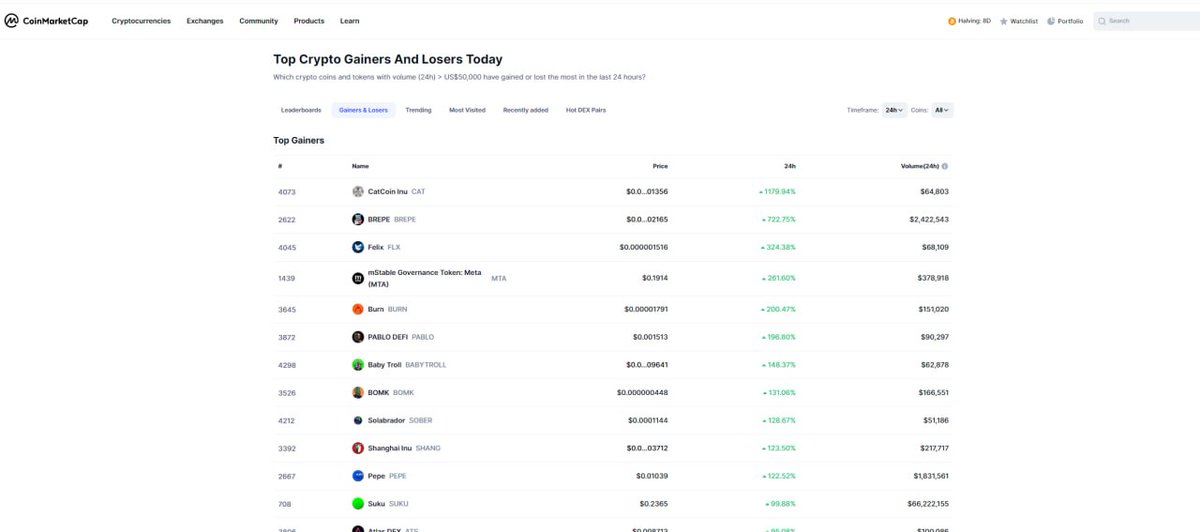The image size is (1200, 532).
Task: Click the Shanghai Inu coin icon
Action: pyautogui.click(x=358, y=448)
